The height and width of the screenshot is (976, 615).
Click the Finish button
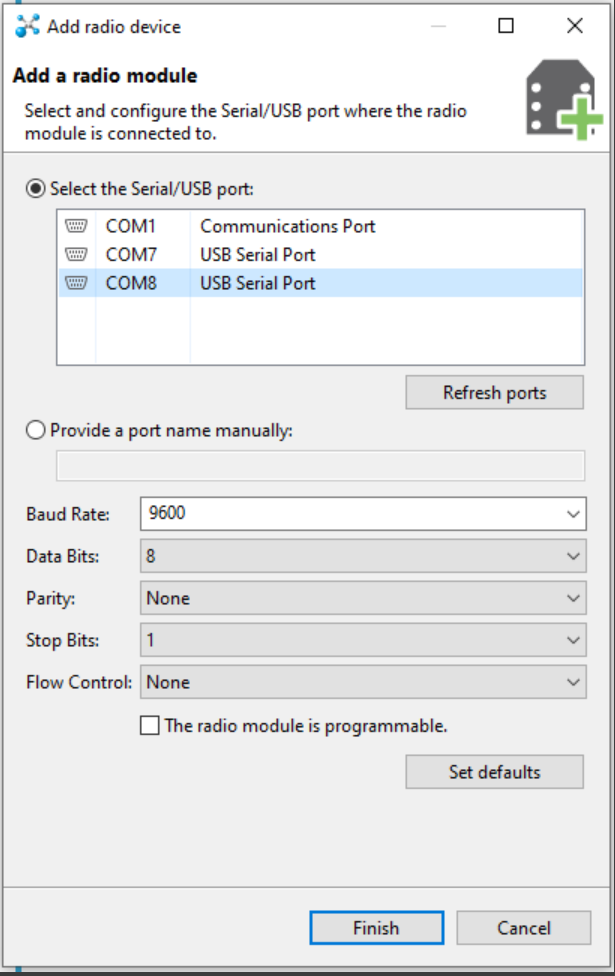[x=376, y=928]
